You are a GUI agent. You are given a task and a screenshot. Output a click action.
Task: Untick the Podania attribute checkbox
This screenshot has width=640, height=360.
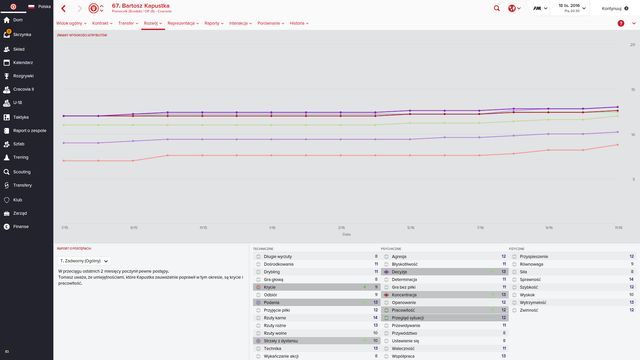258,302
